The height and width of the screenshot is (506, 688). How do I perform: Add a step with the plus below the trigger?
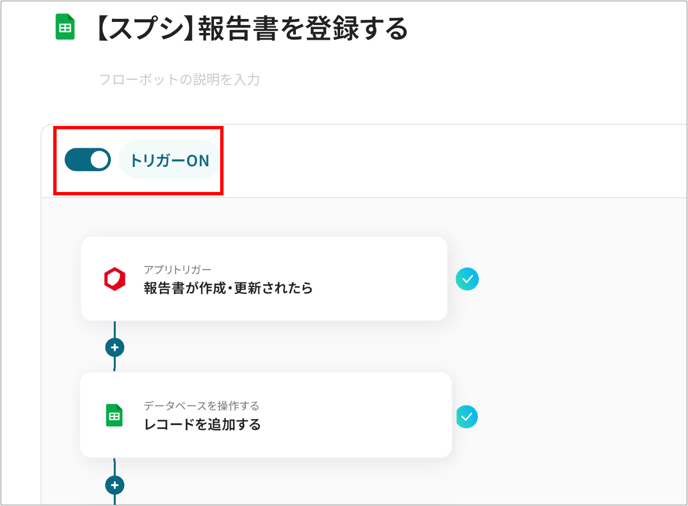115,348
